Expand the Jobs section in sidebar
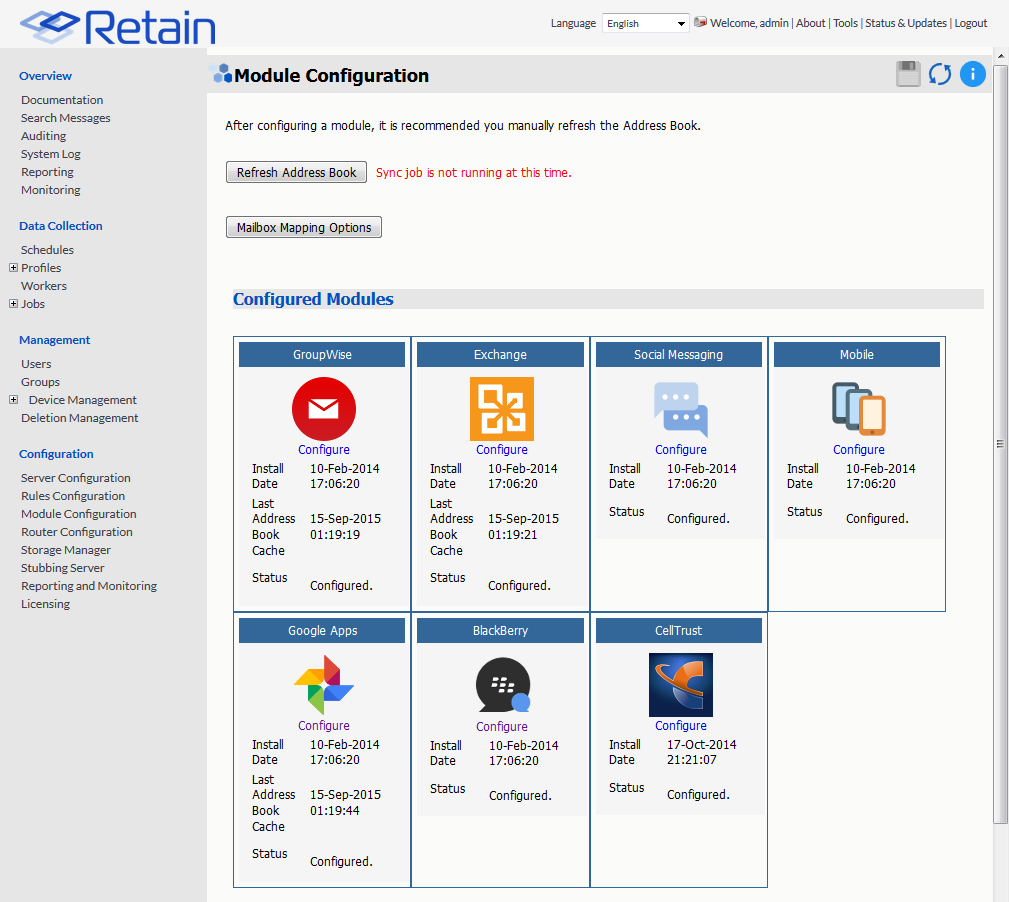The image size is (1009, 902). pyautogui.click(x=11, y=303)
